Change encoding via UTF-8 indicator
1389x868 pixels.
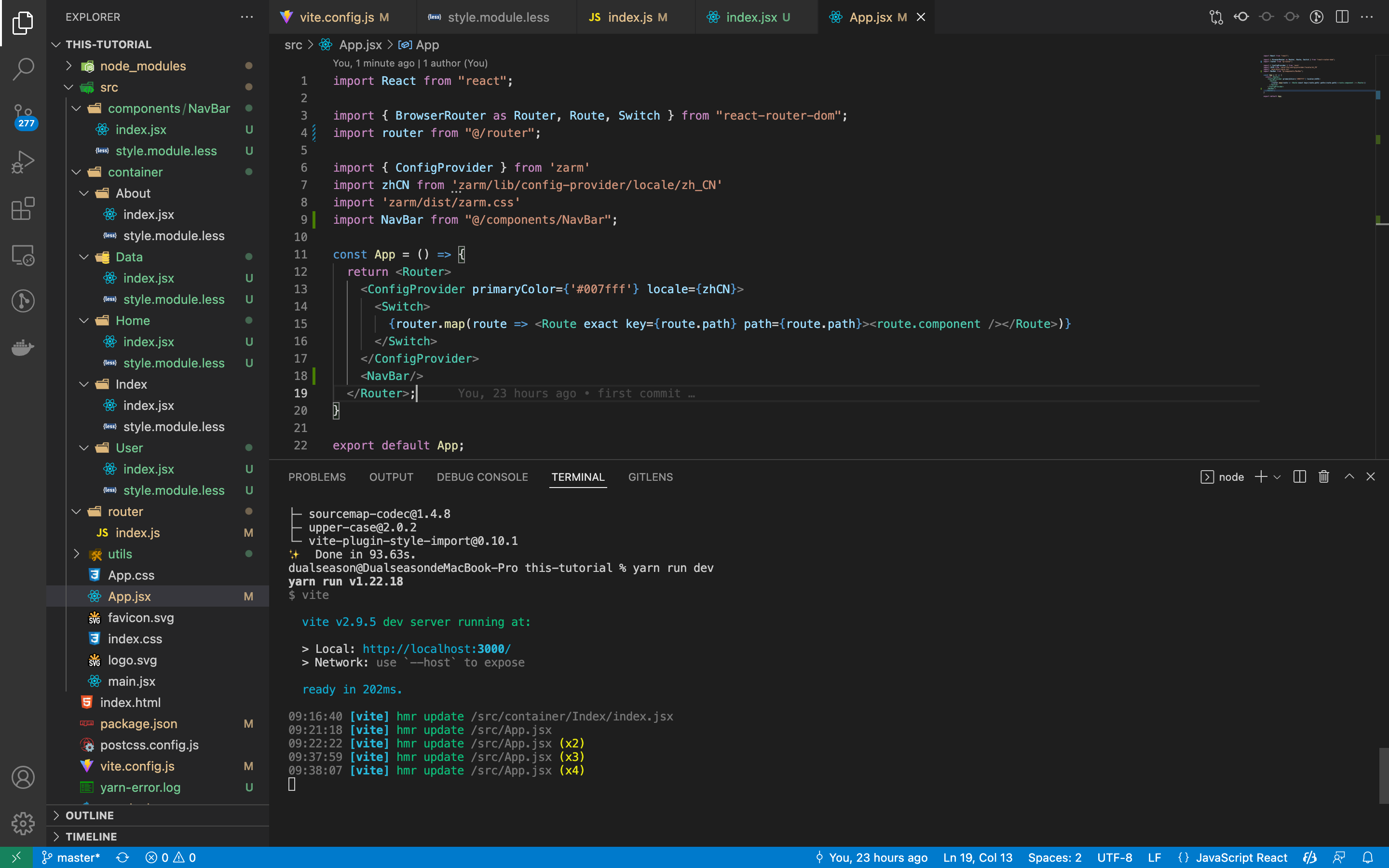click(1115, 857)
